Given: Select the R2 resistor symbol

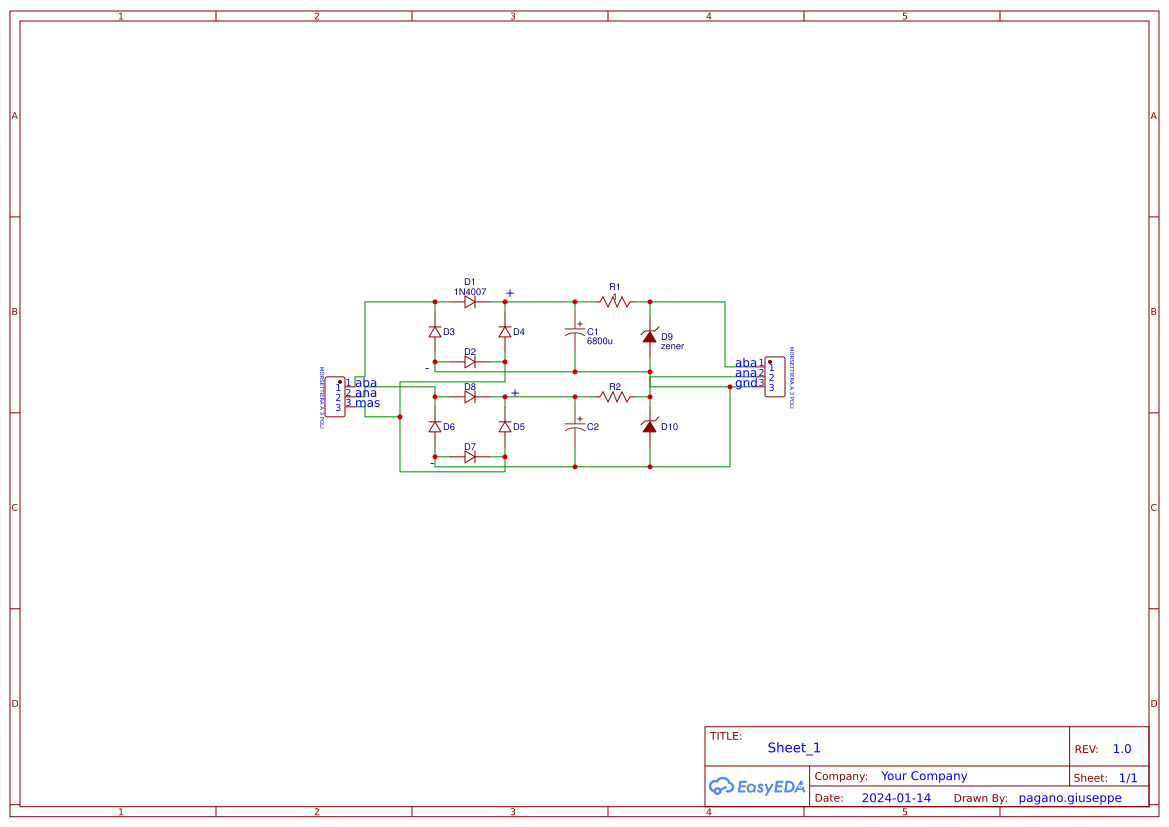Looking at the screenshot, I should click(615, 397).
